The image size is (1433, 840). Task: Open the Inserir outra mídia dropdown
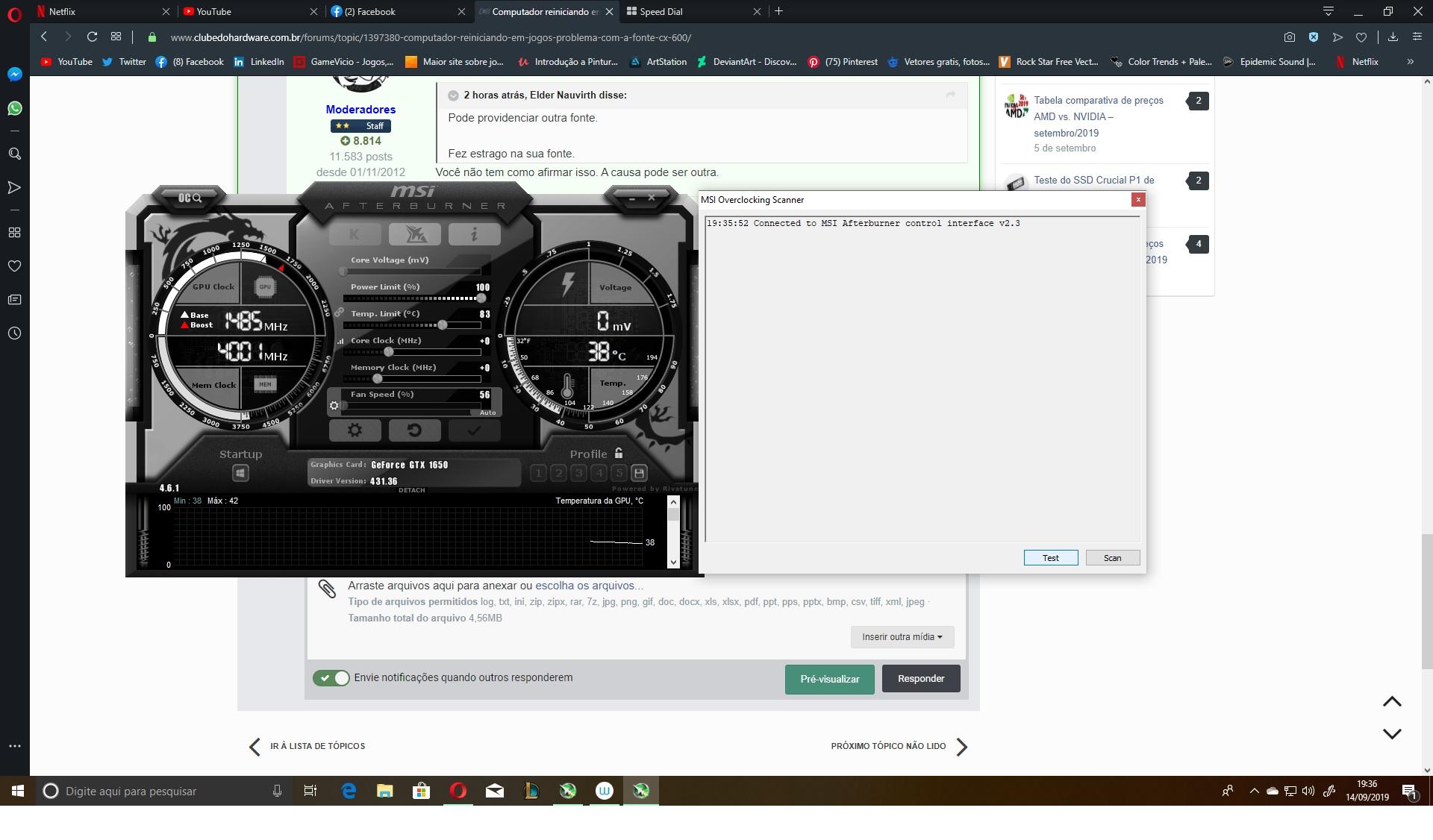[x=902, y=637]
